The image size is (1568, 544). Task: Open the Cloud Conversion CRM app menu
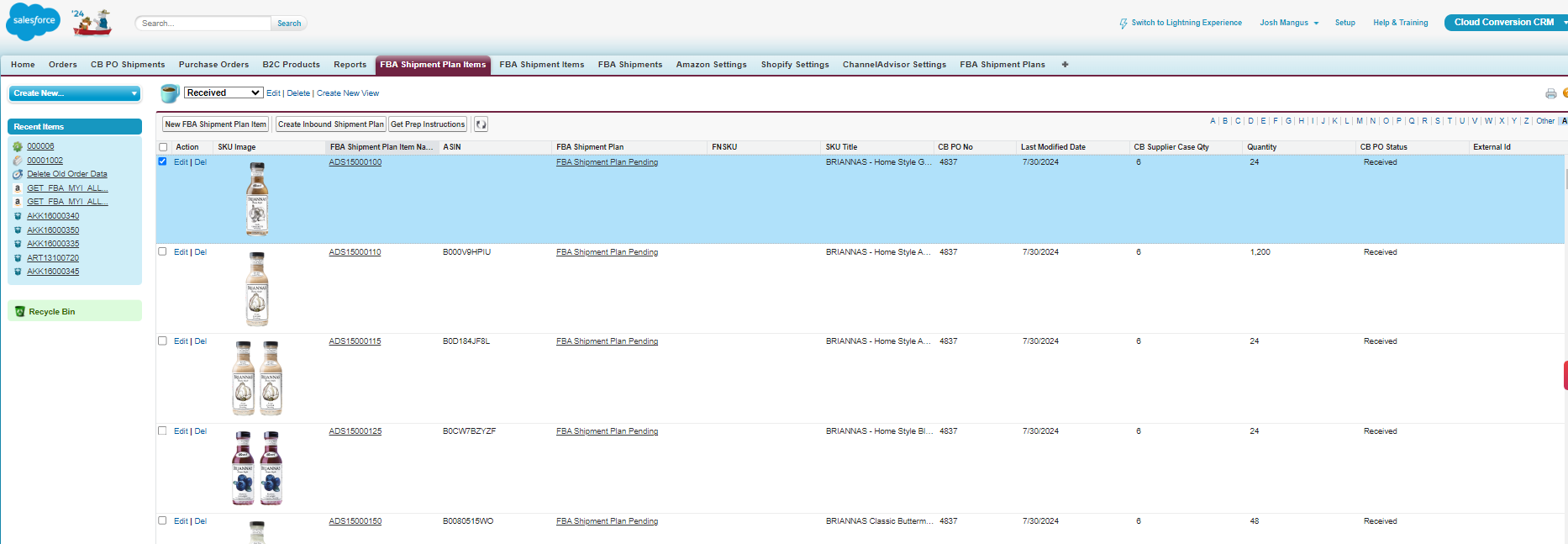click(x=1506, y=23)
